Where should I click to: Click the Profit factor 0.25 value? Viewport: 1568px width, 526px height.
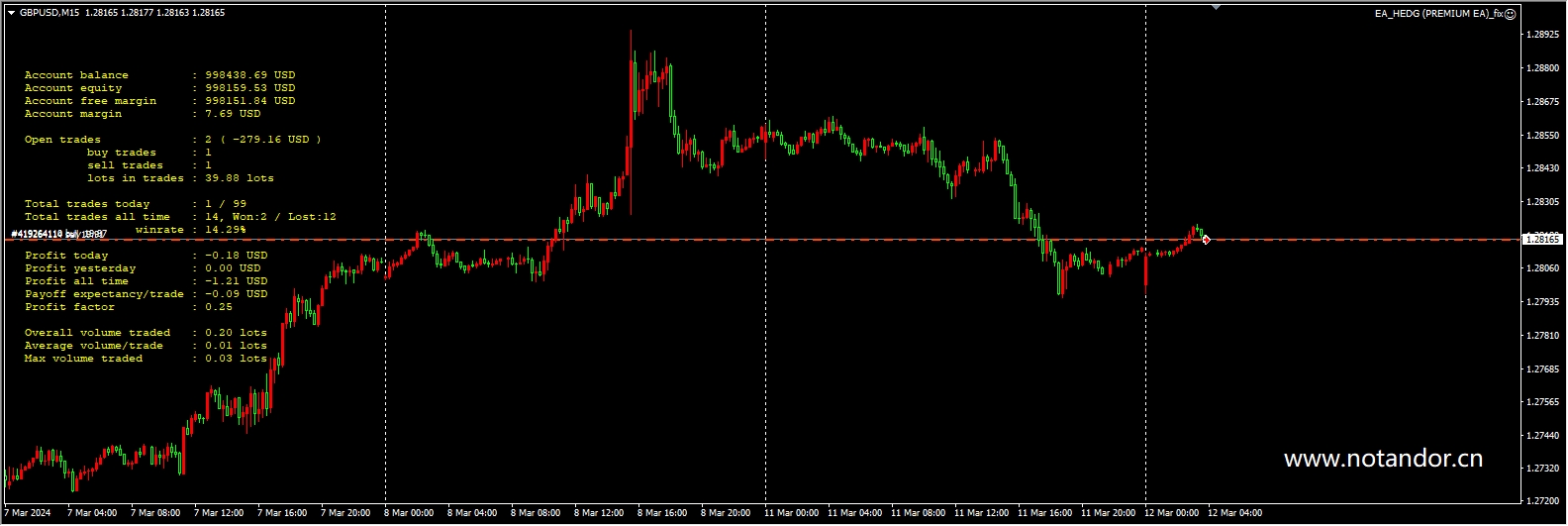pos(219,307)
